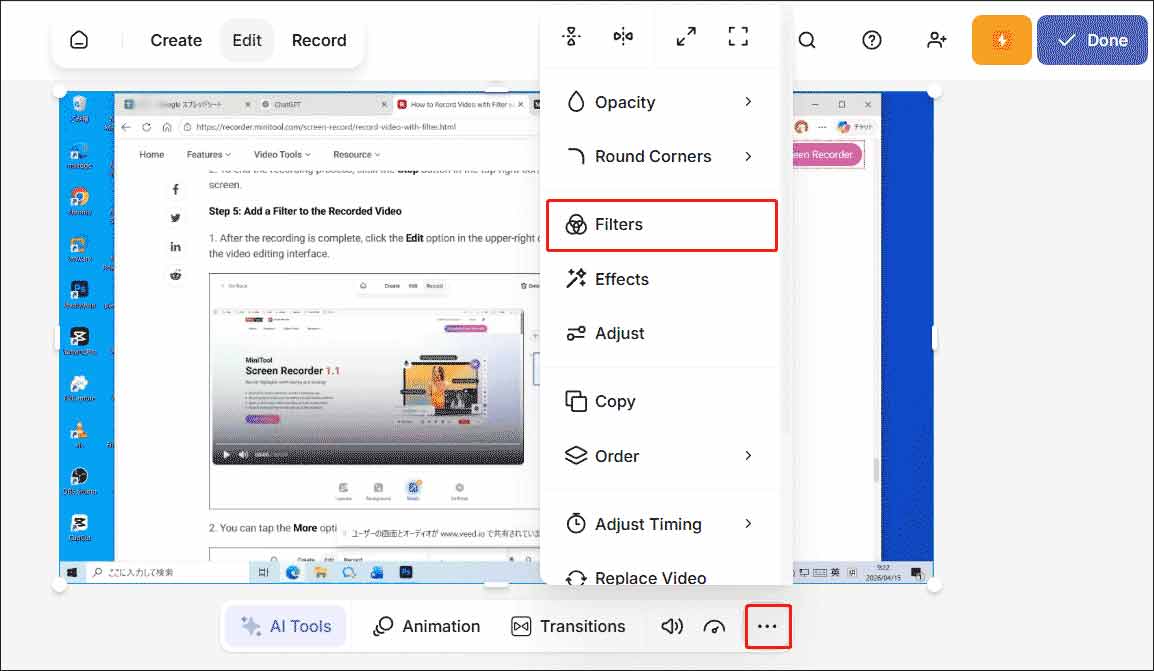
Task: Expand the Adjust Timing submenu
Action: (662, 524)
